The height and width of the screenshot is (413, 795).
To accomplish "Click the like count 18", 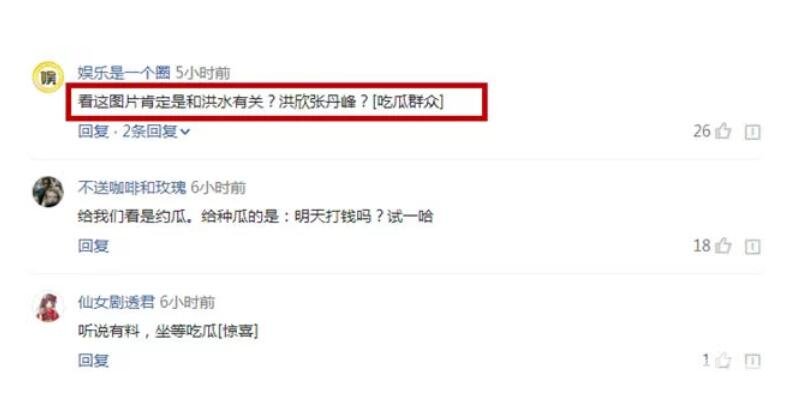I will tap(702, 246).
